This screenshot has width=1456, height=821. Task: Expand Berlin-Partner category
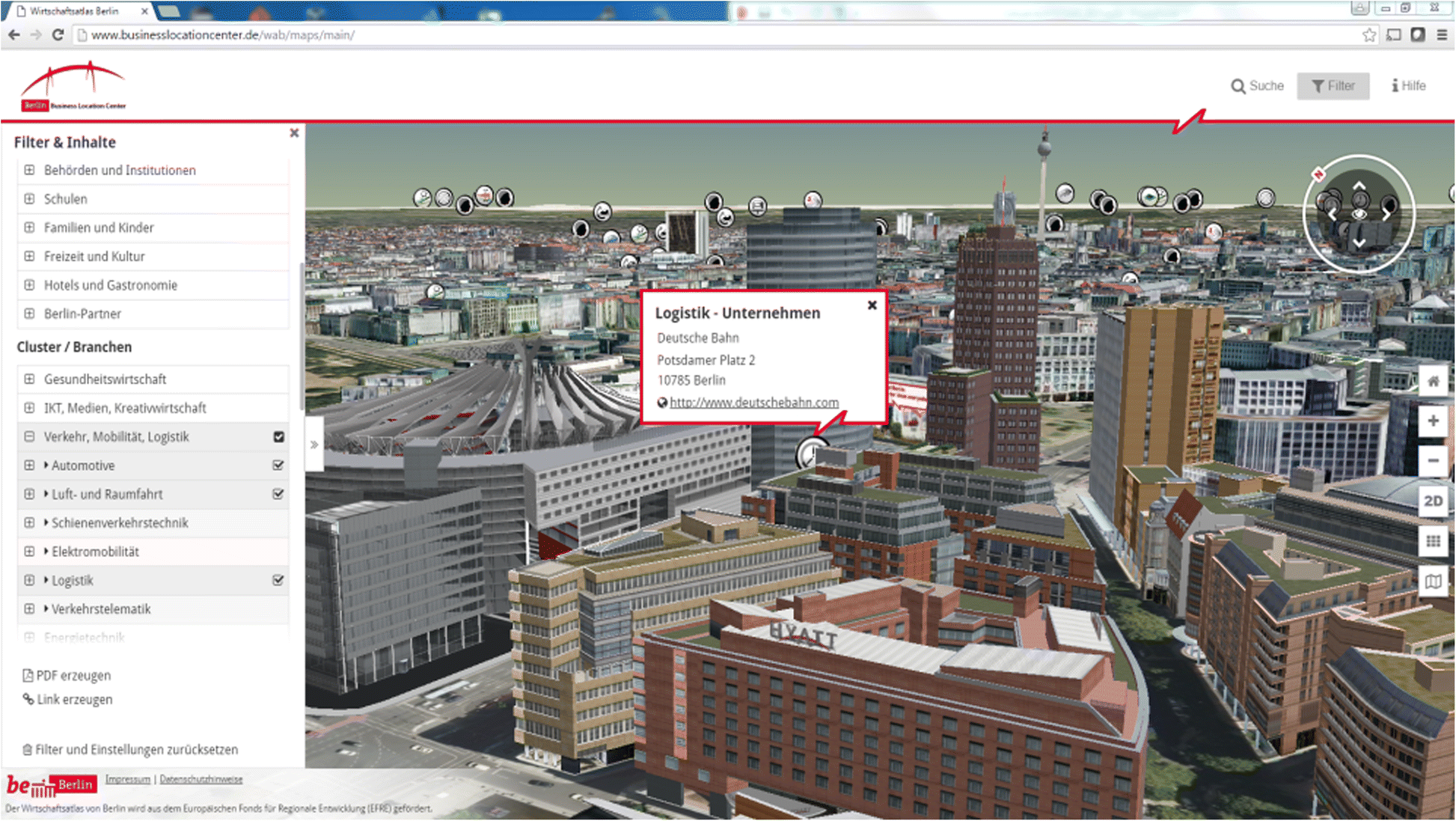pos(29,314)
